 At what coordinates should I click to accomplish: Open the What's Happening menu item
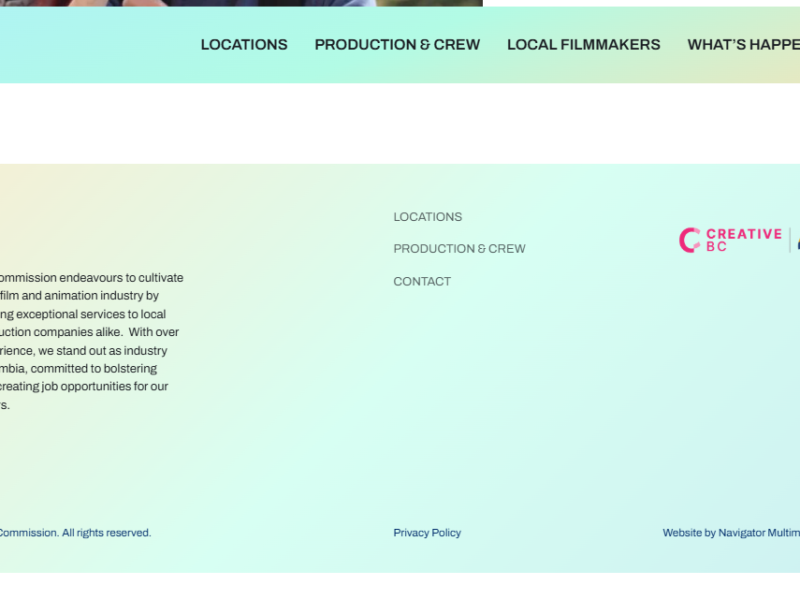(x=743, y=45)
